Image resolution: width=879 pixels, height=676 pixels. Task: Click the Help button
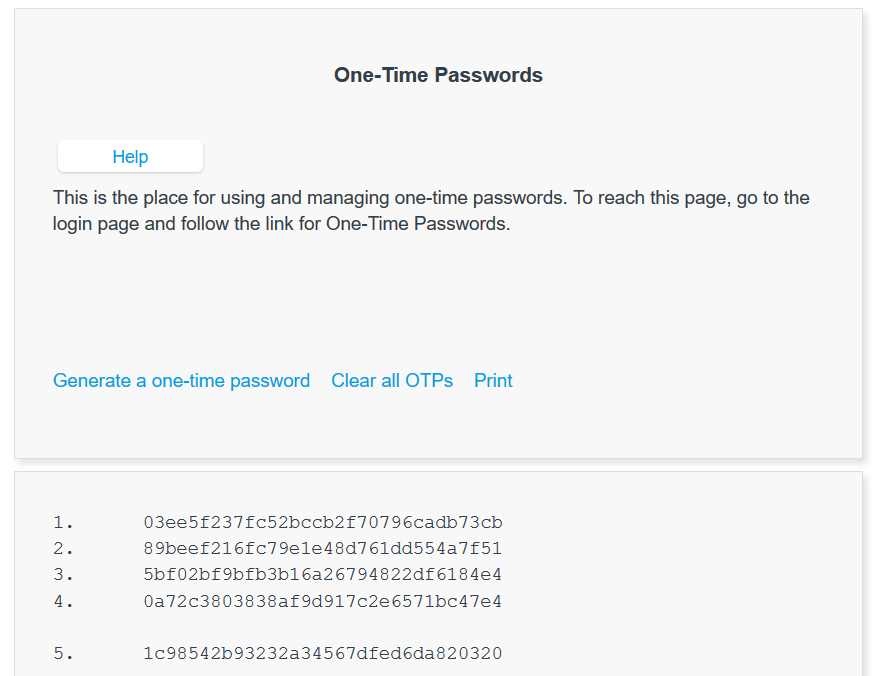click(x=130, y=157)
